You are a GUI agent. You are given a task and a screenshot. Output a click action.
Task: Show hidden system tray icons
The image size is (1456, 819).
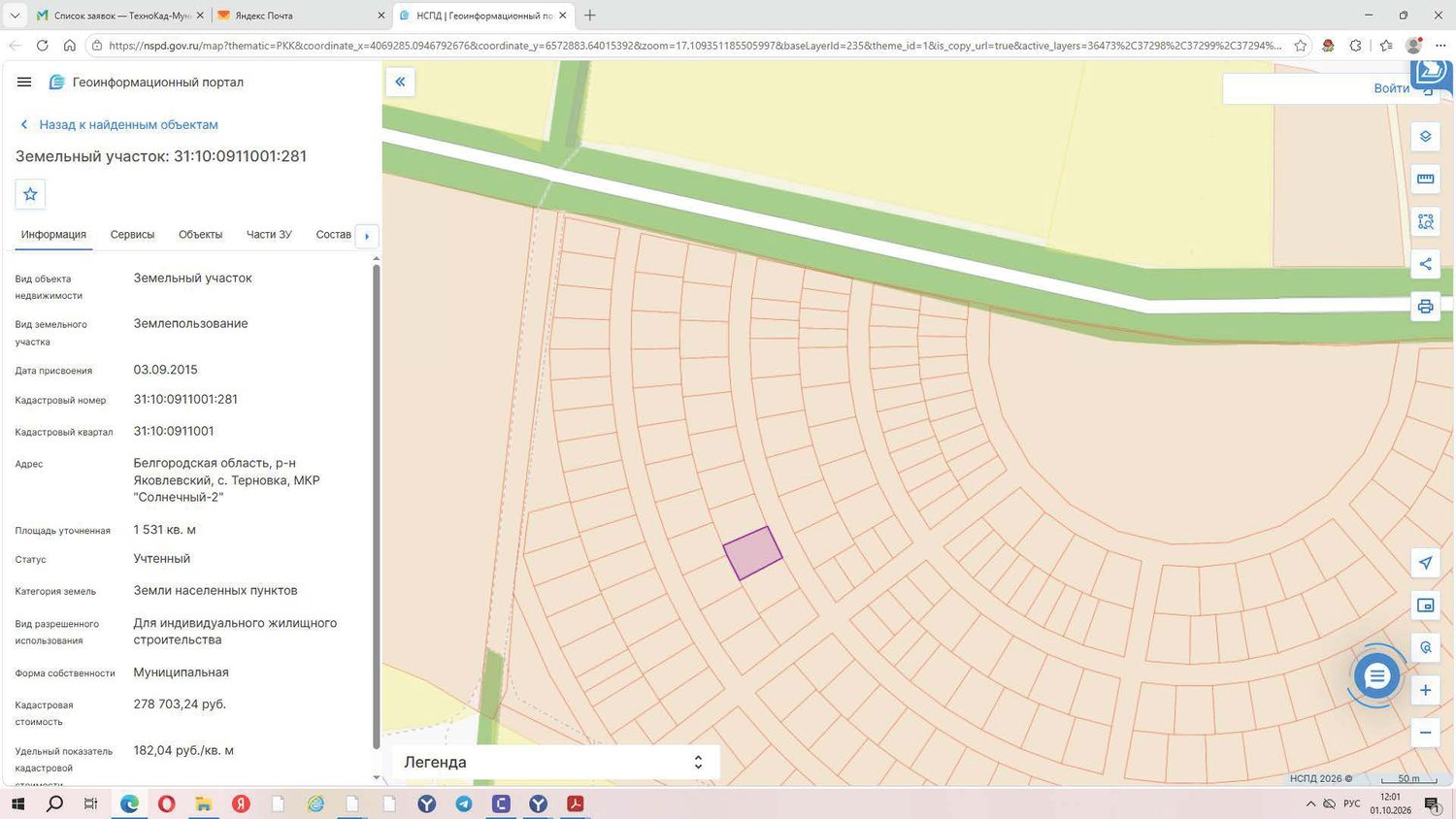tap(1310, 803)
